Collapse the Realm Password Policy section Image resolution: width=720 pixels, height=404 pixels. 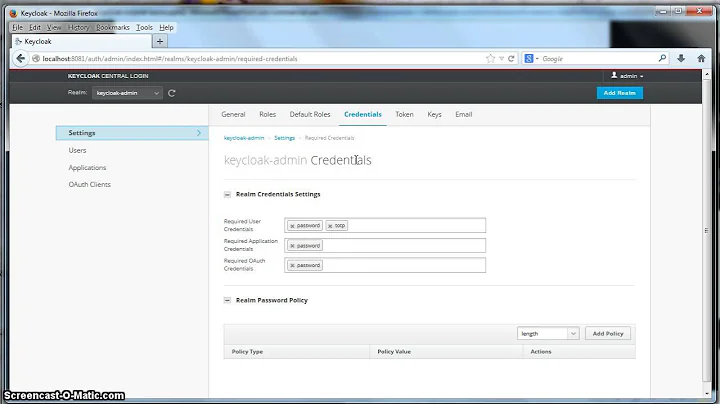coord(227,300)
